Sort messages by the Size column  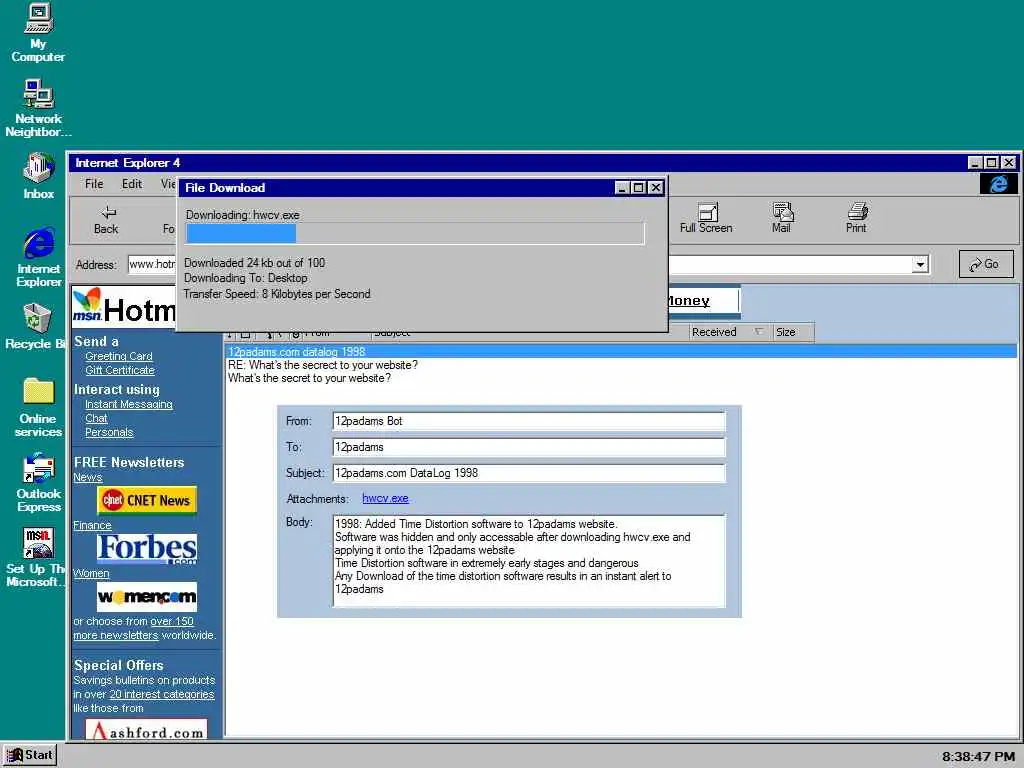[792, 332]
